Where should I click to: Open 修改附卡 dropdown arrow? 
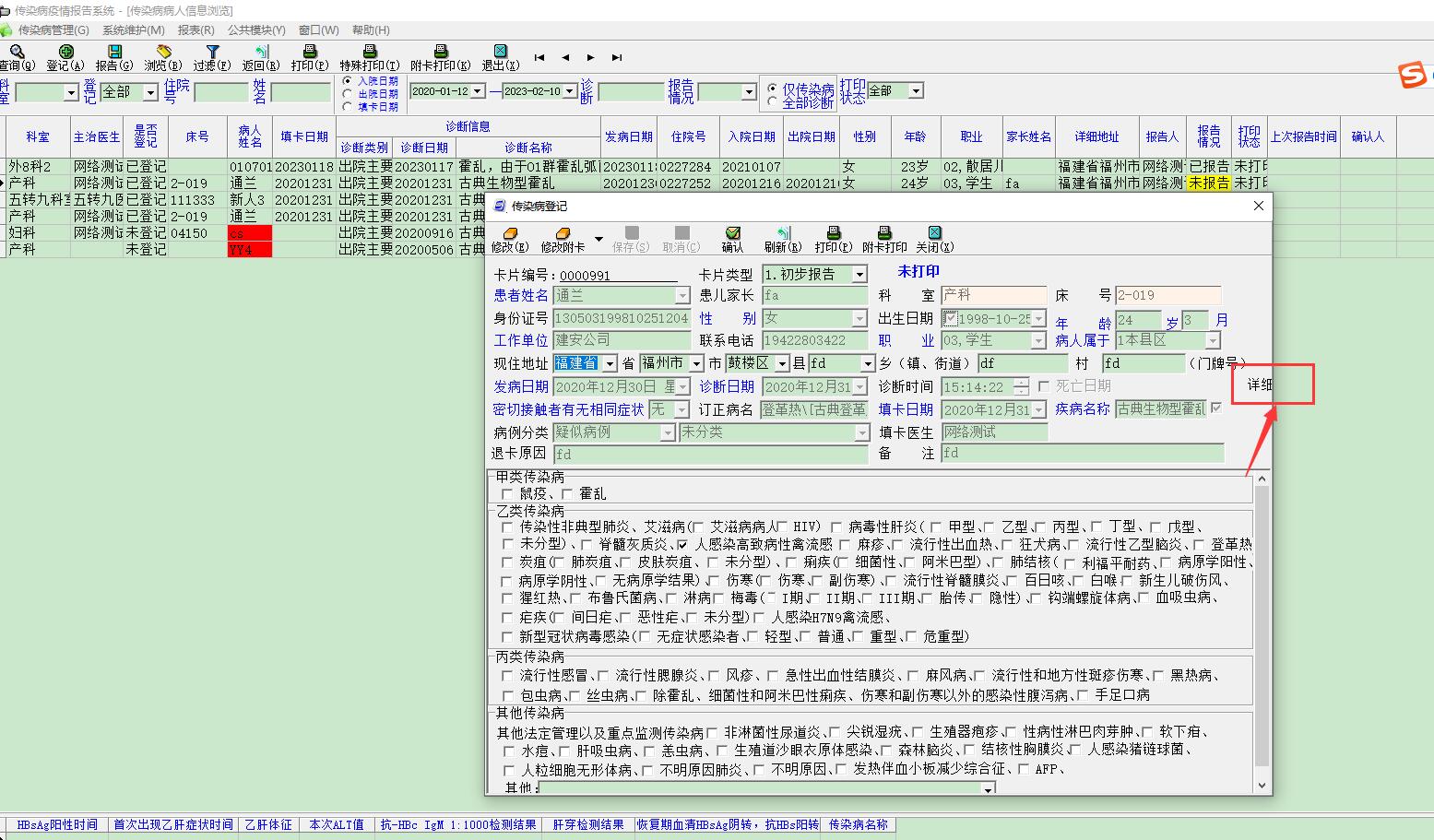click(x=598, y=239)
